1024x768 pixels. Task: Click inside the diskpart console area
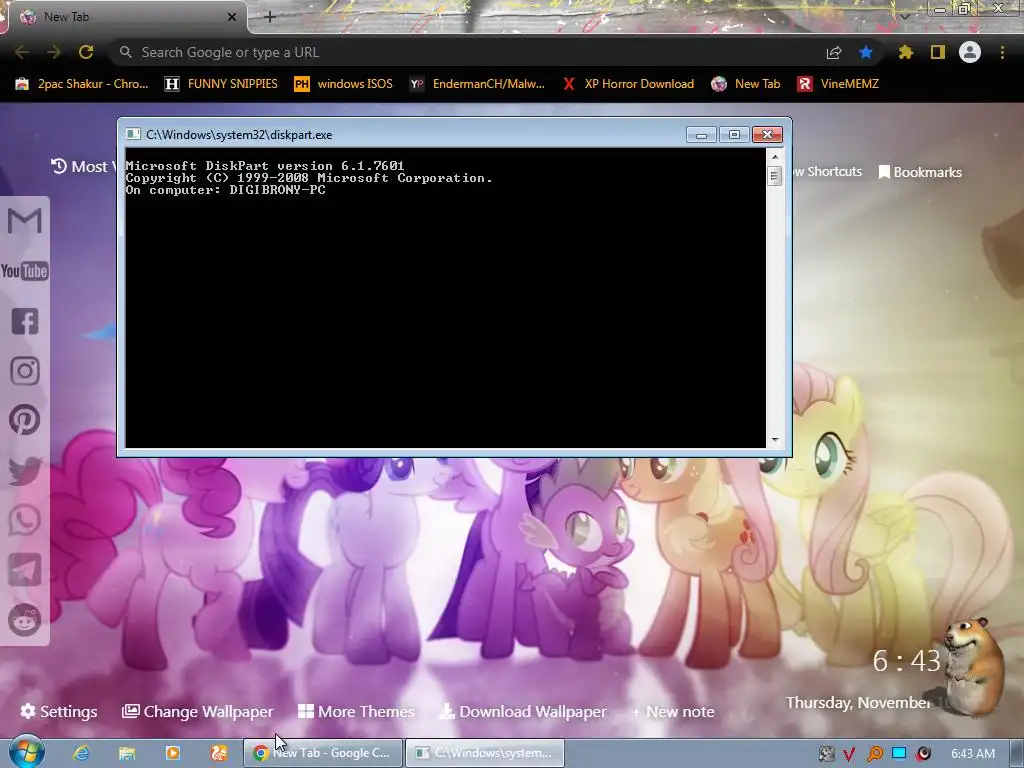pos(445,298)
